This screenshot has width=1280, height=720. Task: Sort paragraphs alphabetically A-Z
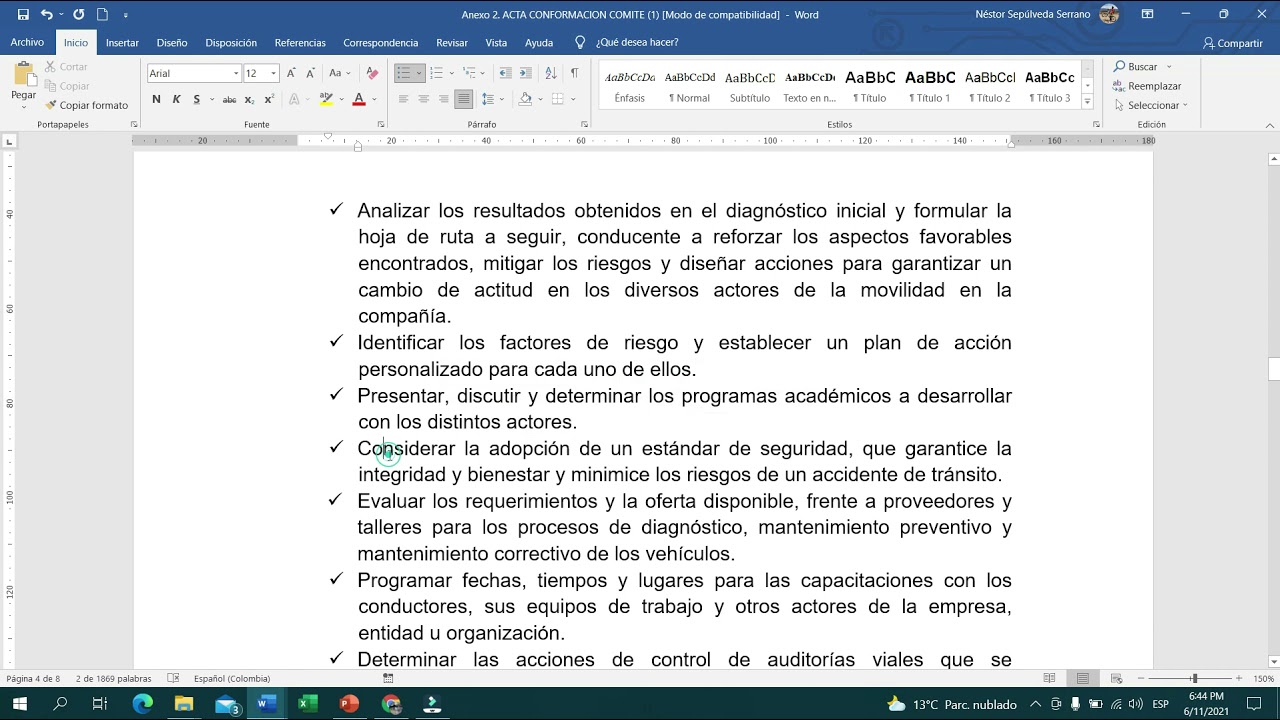point(551,73)
